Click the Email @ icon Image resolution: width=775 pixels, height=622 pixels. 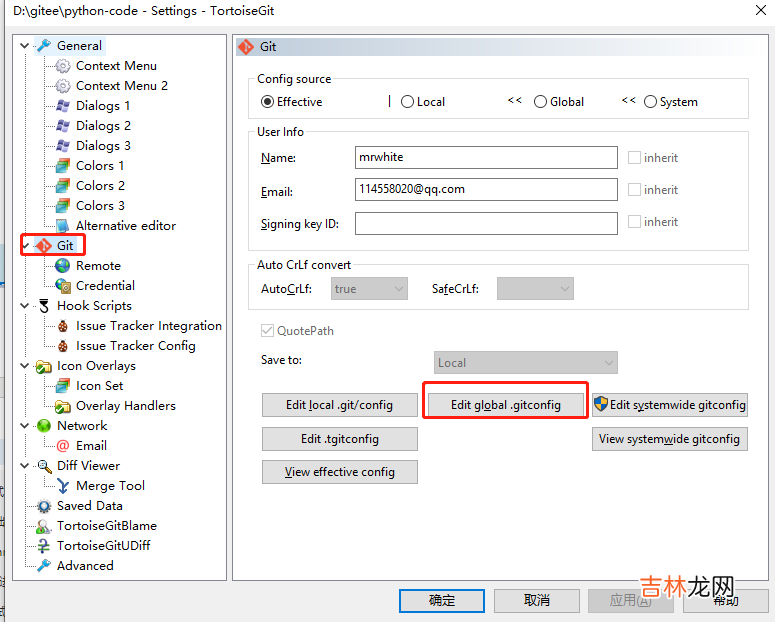63,446
